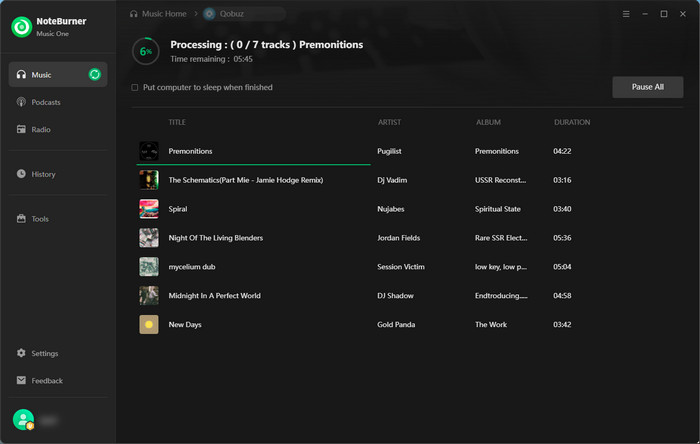Click the TITLE column header
This screenshot has width=700, height=444.
pyautogui.click(x=177, y=122)
